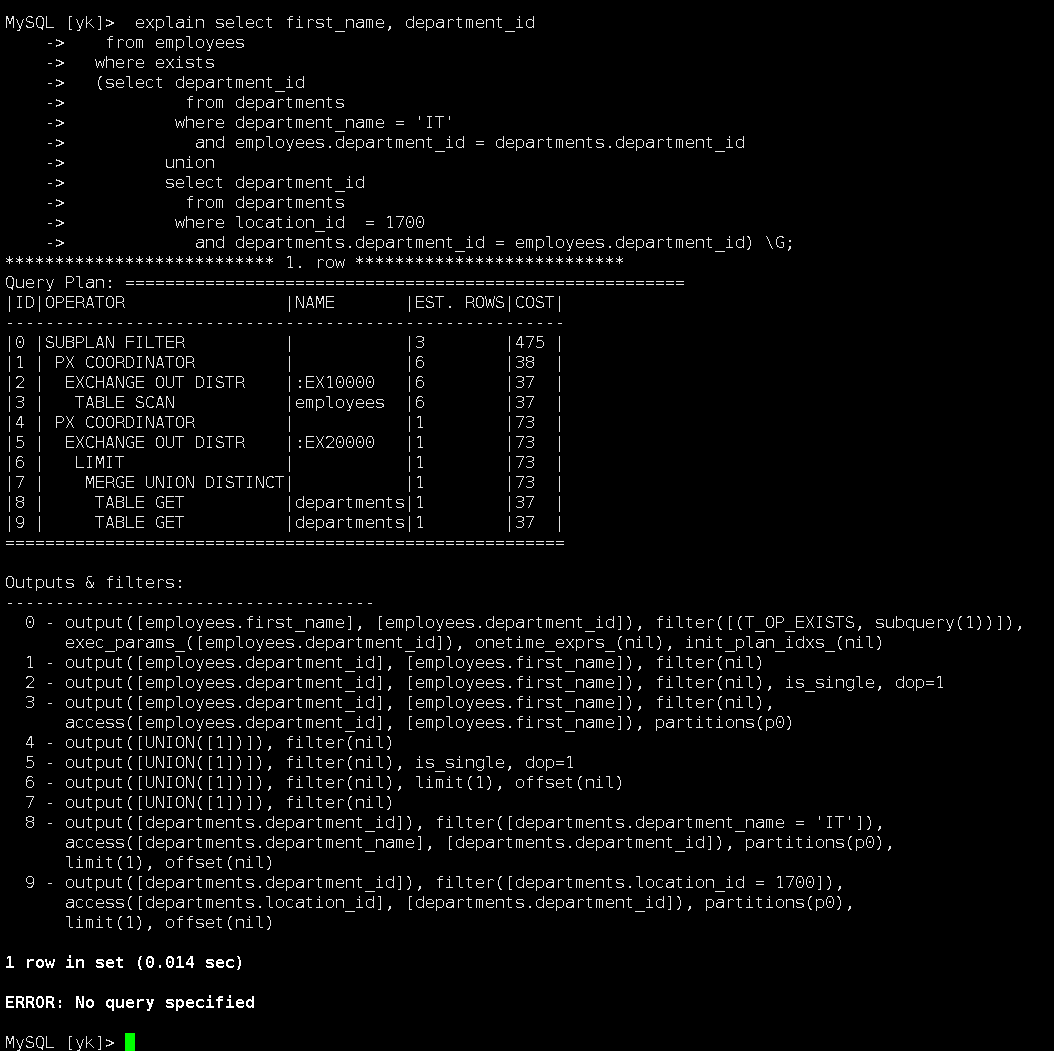Click the 'Outputs & filters:' heading
1054x1052 pixels.
click(x=94, y=583)
